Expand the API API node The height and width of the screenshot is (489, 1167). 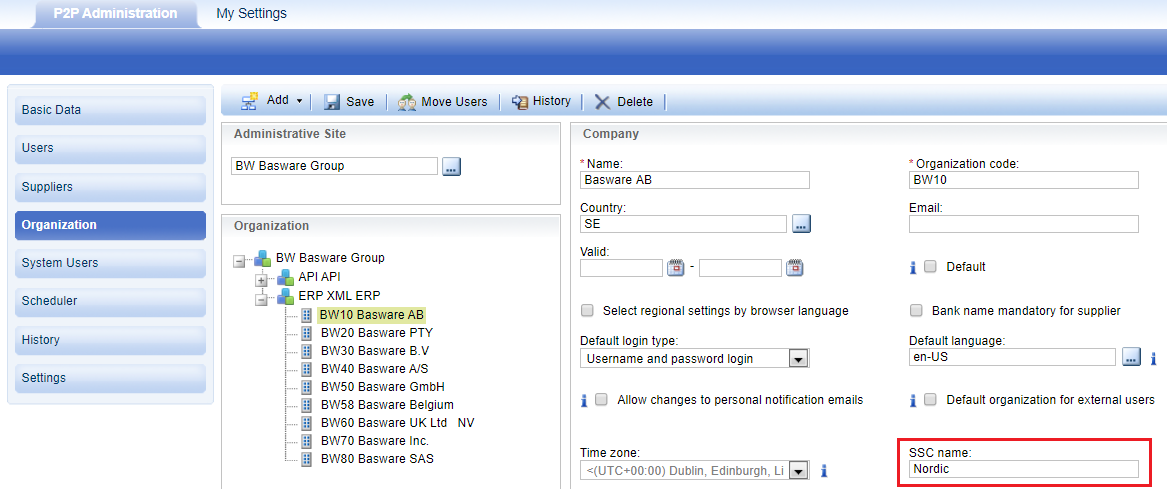261,281
